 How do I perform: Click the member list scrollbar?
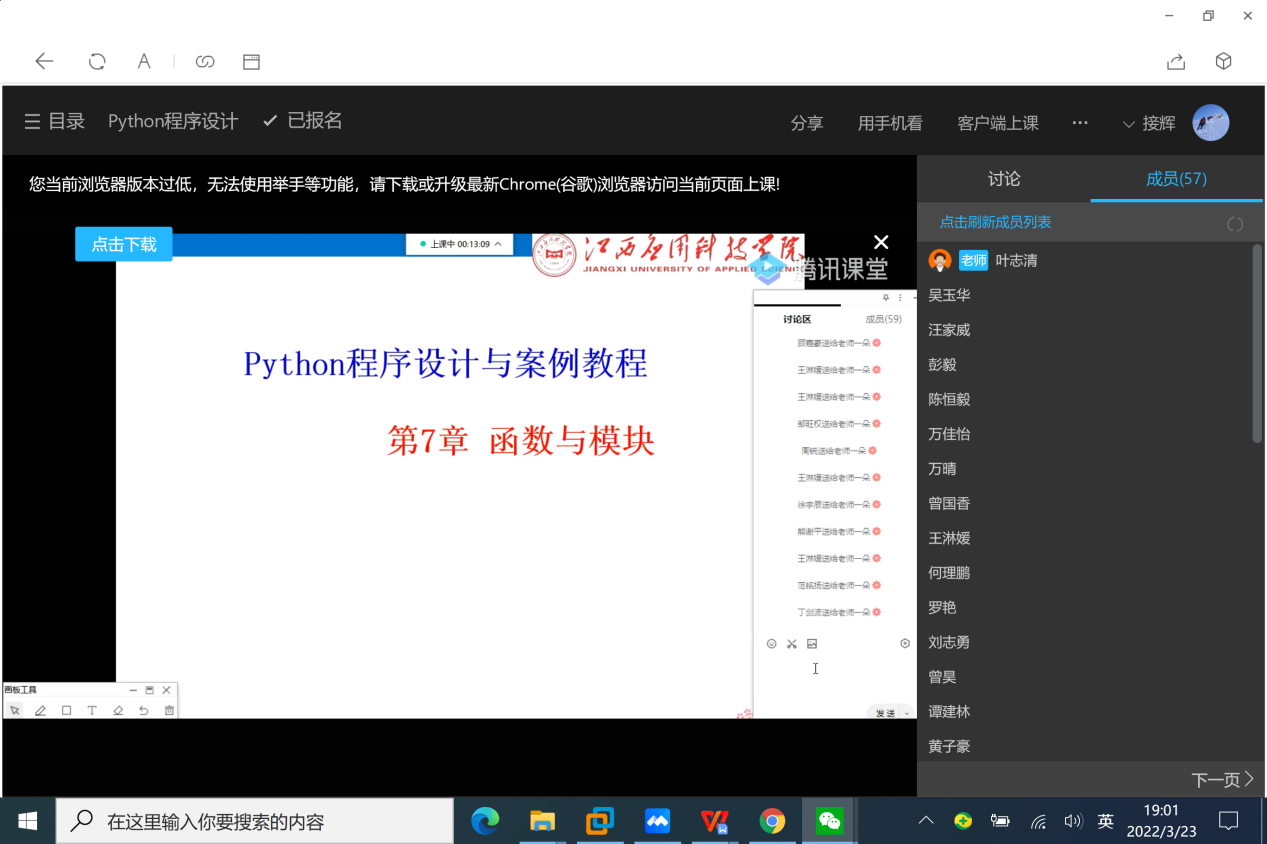[1257, 342]
